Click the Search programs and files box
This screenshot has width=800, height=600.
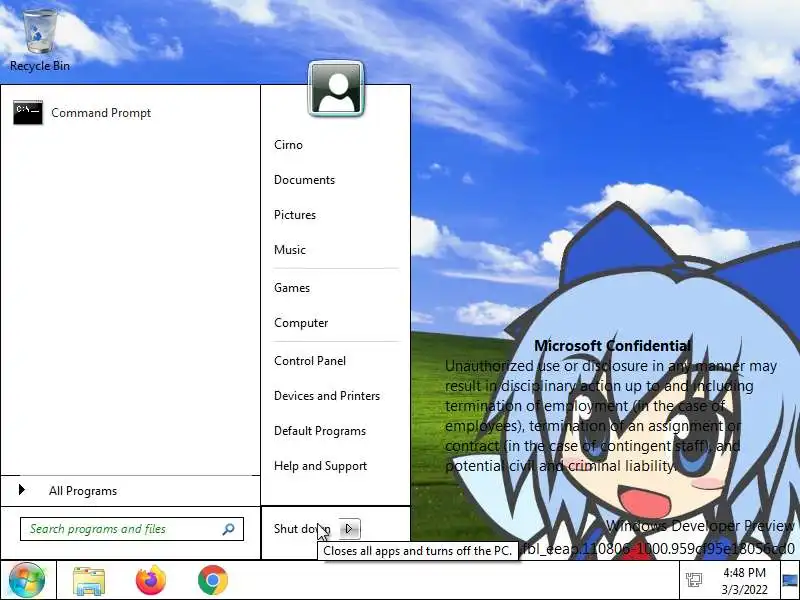click(x=132, y=529)
